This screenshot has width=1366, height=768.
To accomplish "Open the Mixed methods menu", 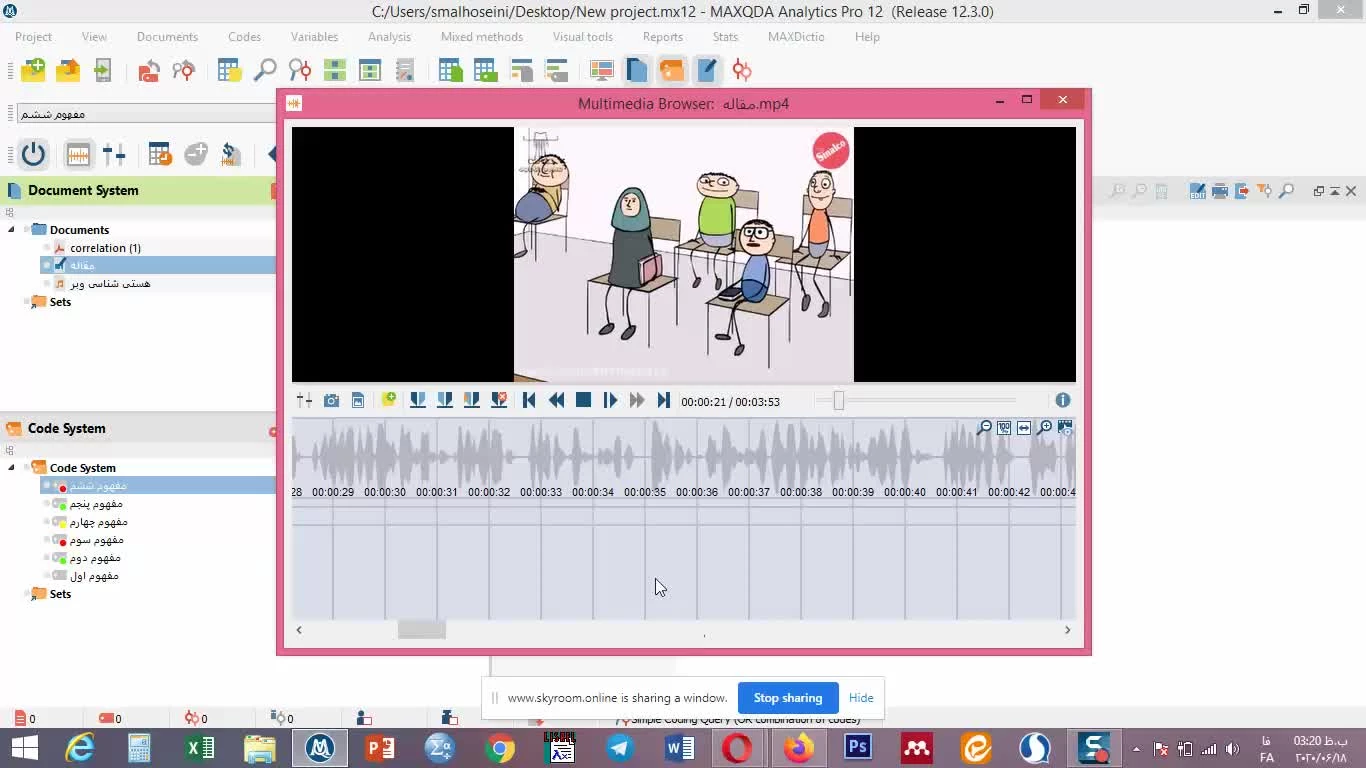I will pos(481,37).
